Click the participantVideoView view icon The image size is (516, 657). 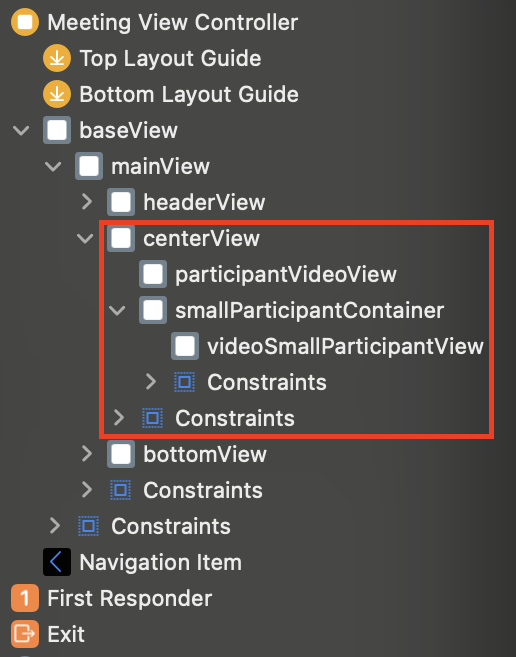point(153,274)
